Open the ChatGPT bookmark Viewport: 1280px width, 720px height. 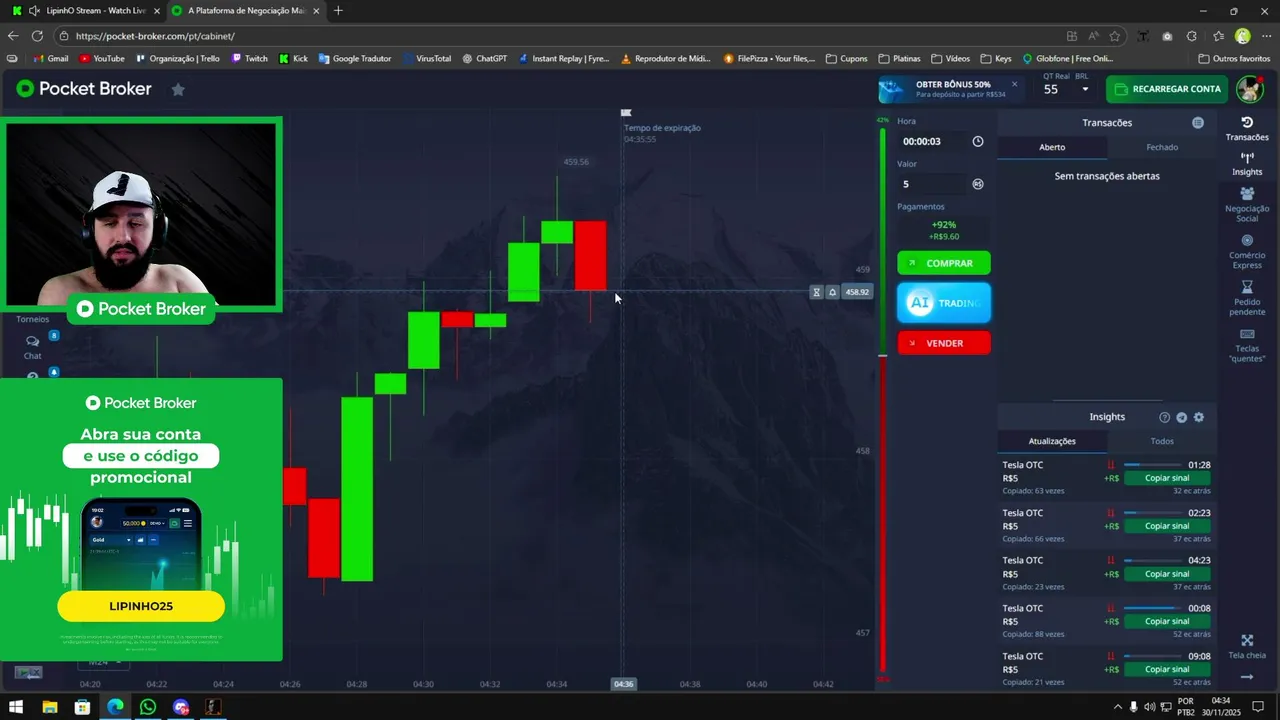[x=485, y=58]
